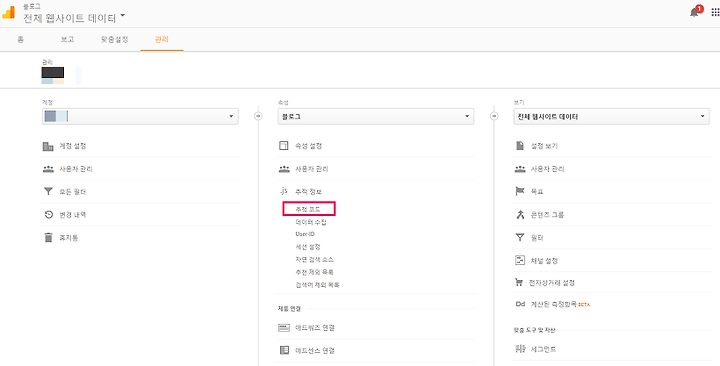Viewport: 720px width, 366px height.
Task: Open 변경 내역 text link
Action: coord(73,214)
